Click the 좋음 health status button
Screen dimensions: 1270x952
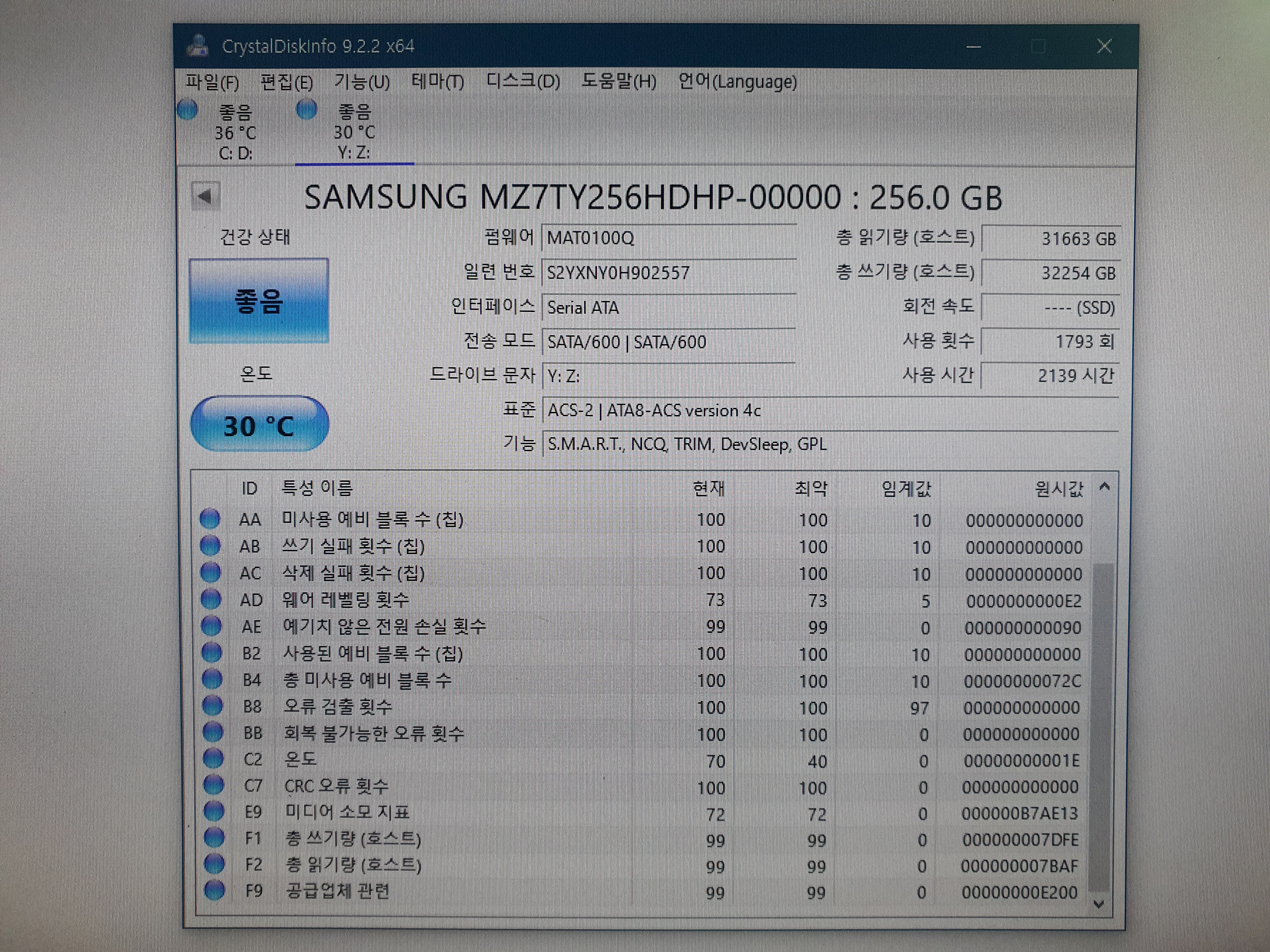point(259,301)
